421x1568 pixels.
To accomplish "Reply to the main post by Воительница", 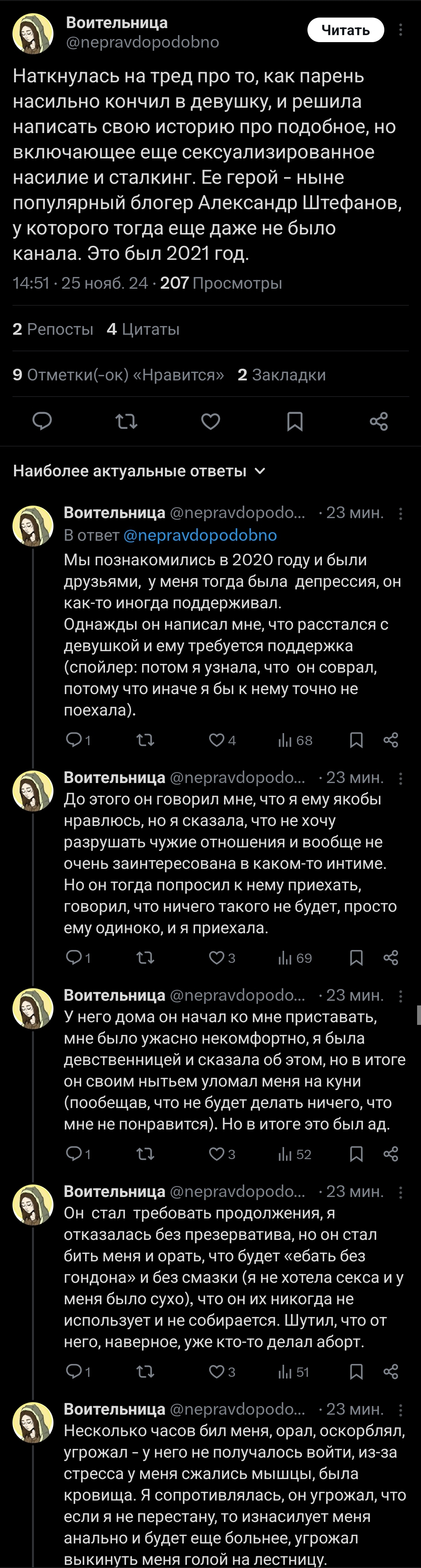I will [42, 421].
